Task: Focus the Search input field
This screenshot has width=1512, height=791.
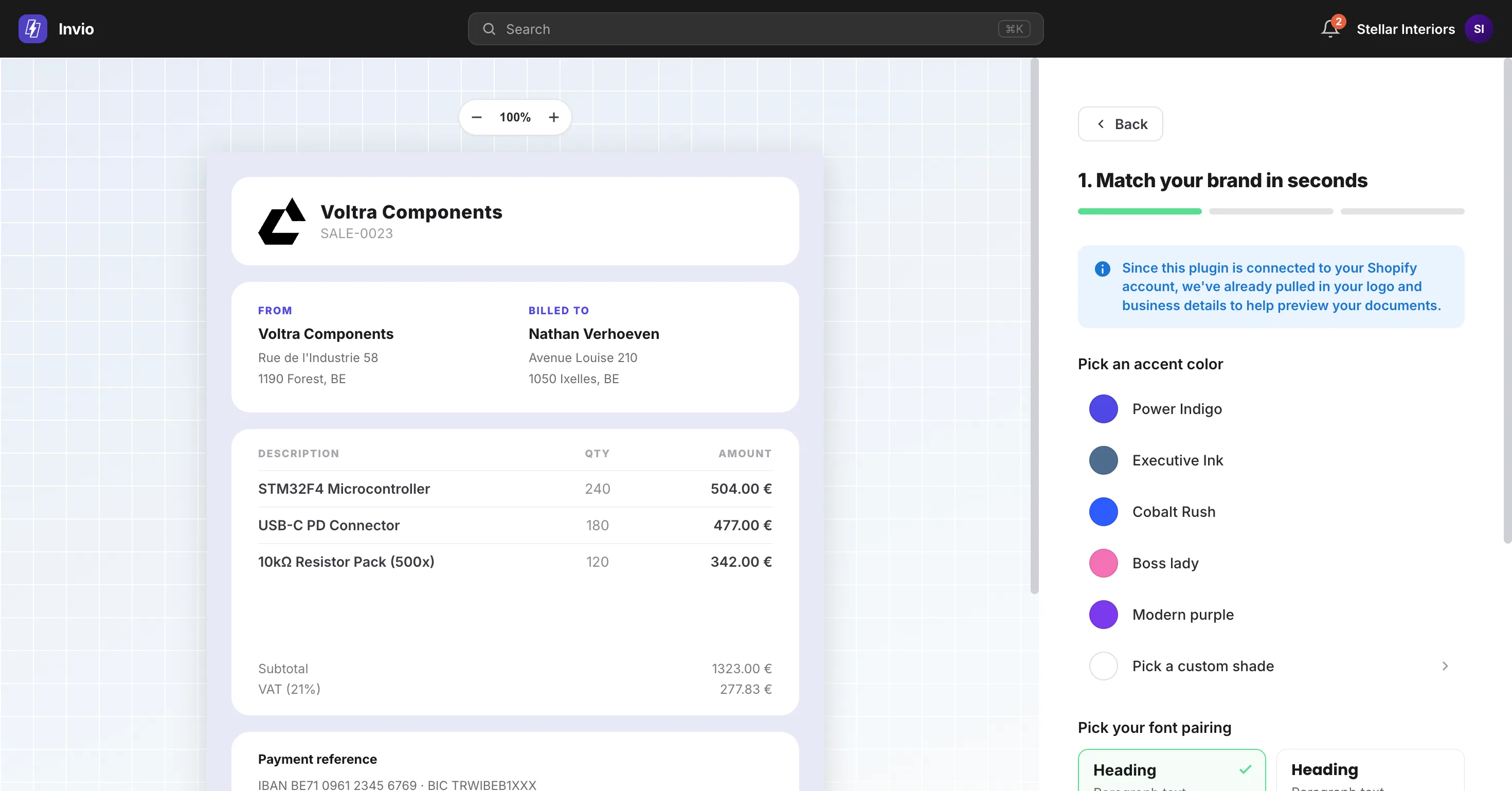Action: coord(755,29)
